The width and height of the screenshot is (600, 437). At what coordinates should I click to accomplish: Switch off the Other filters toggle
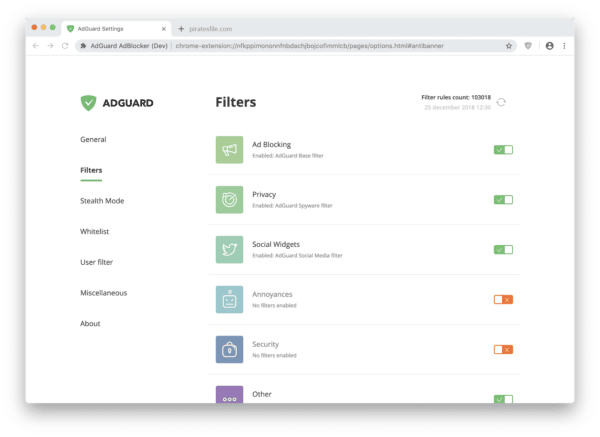click(503, 399)
